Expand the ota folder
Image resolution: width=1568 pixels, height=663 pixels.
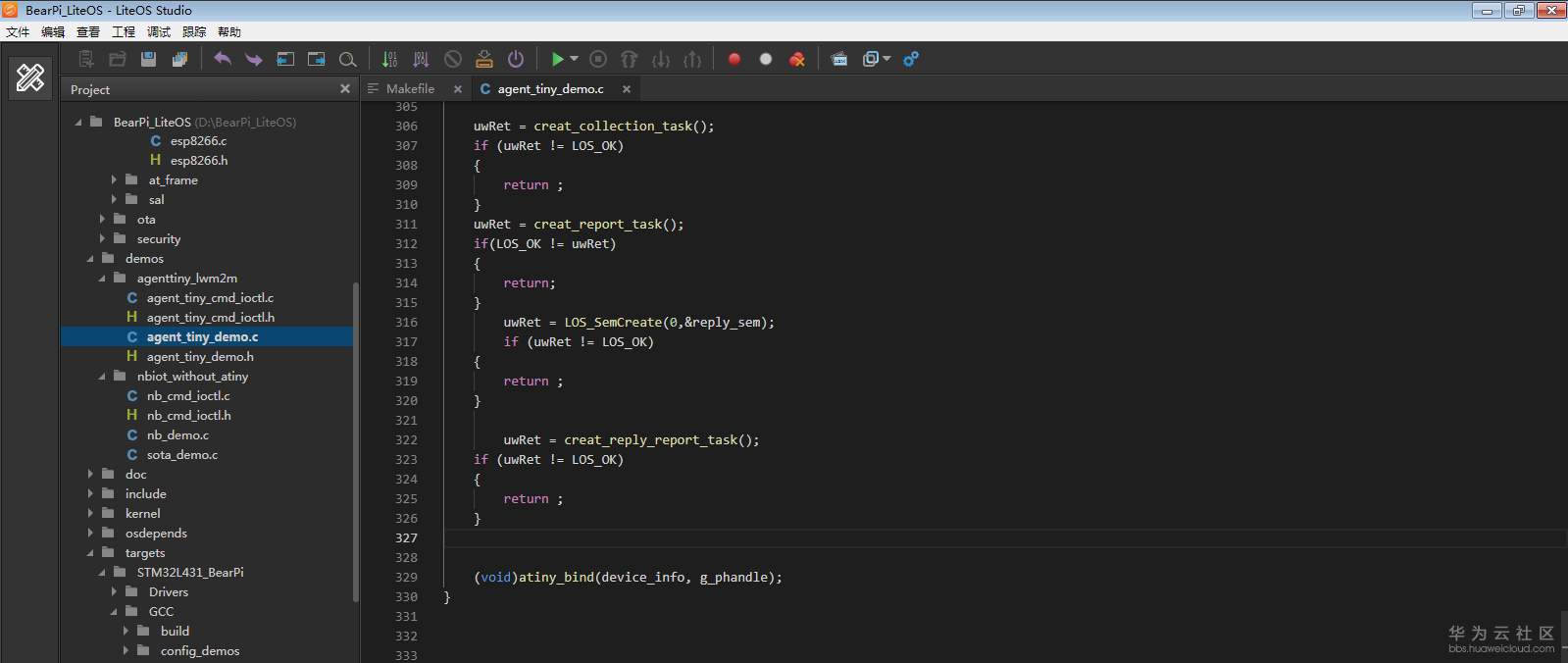[102, 219]
